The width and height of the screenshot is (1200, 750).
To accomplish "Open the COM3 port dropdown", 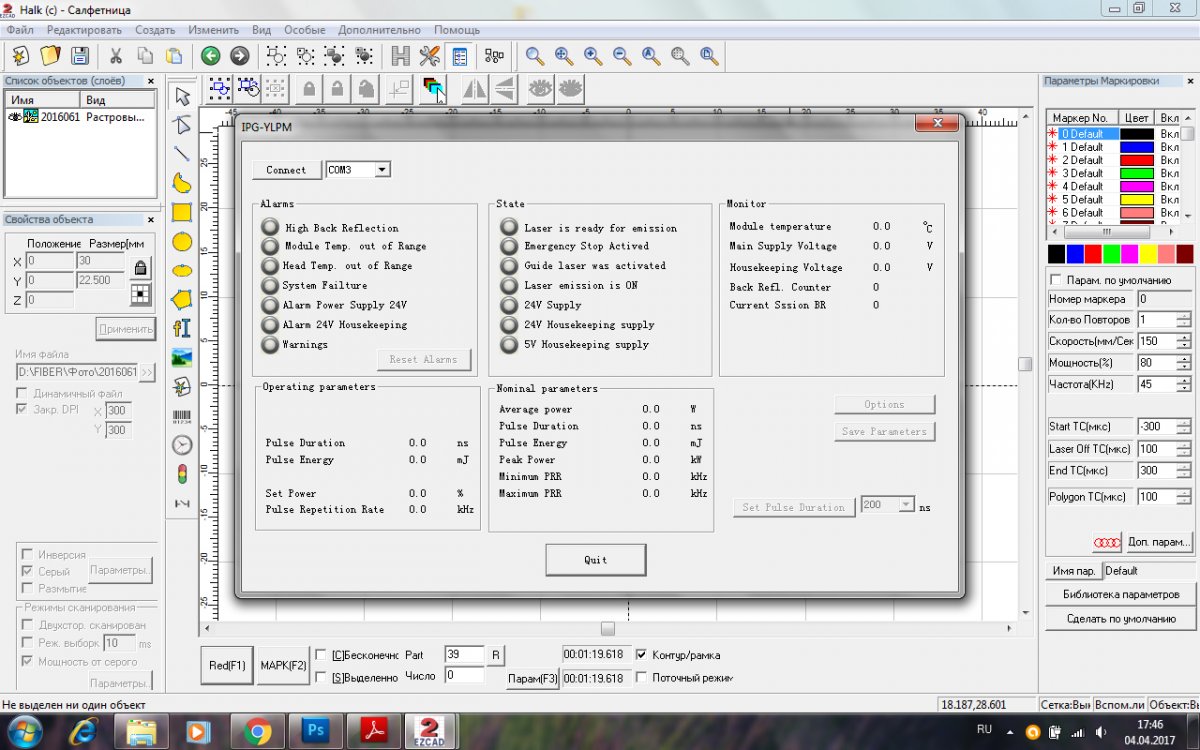I will tap(381, 170).
